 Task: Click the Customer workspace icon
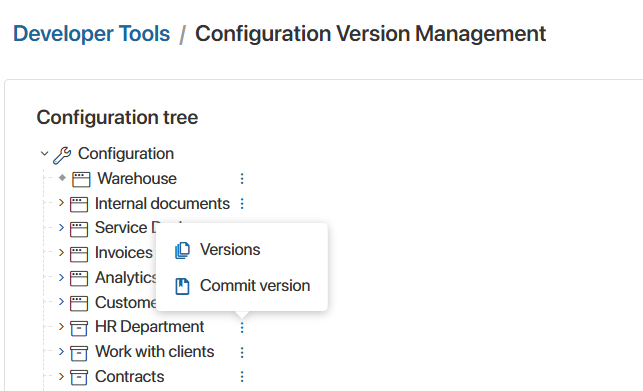coord(79,304)
